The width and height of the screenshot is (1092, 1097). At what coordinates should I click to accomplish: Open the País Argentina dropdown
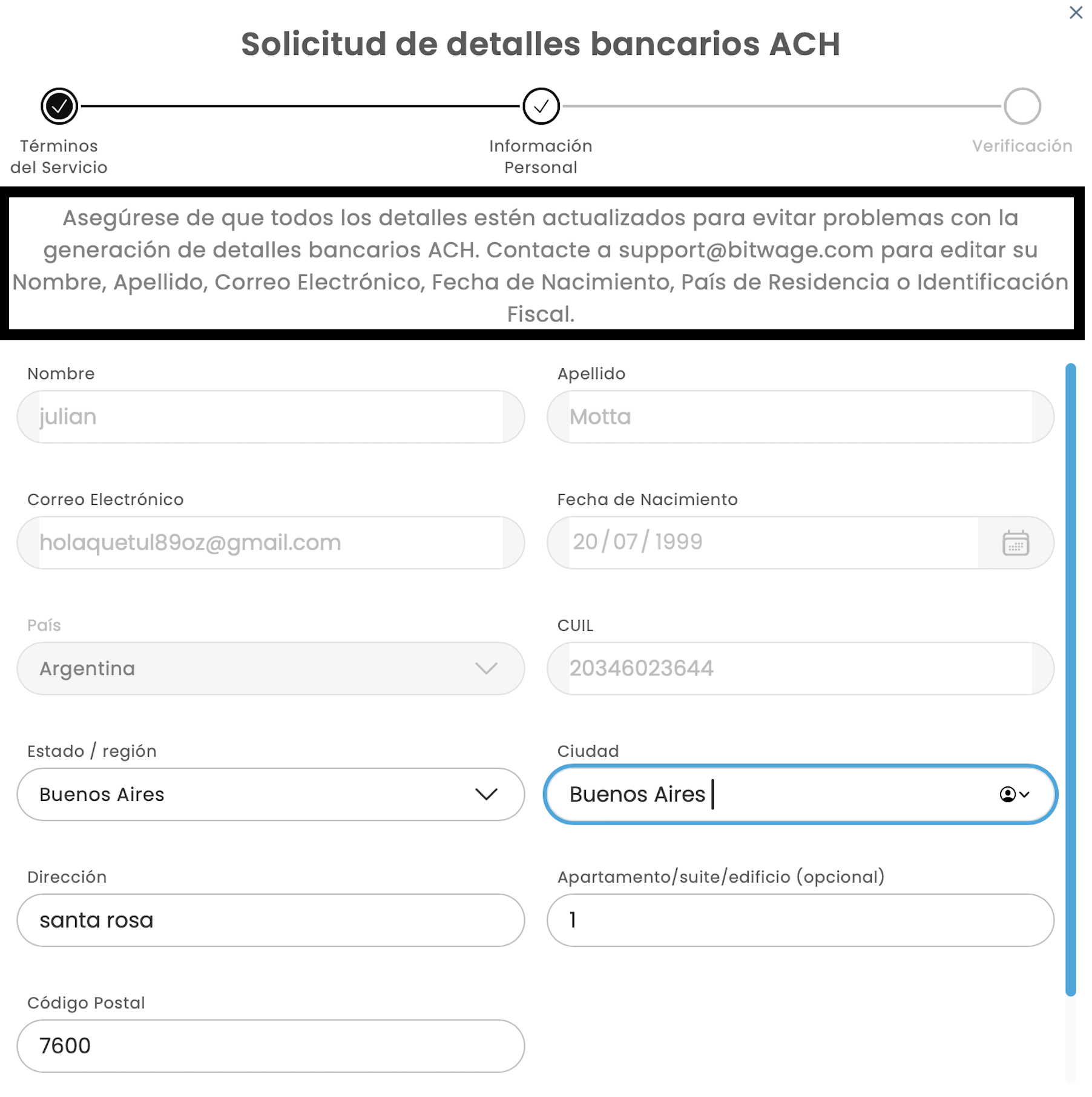(270, 668)
